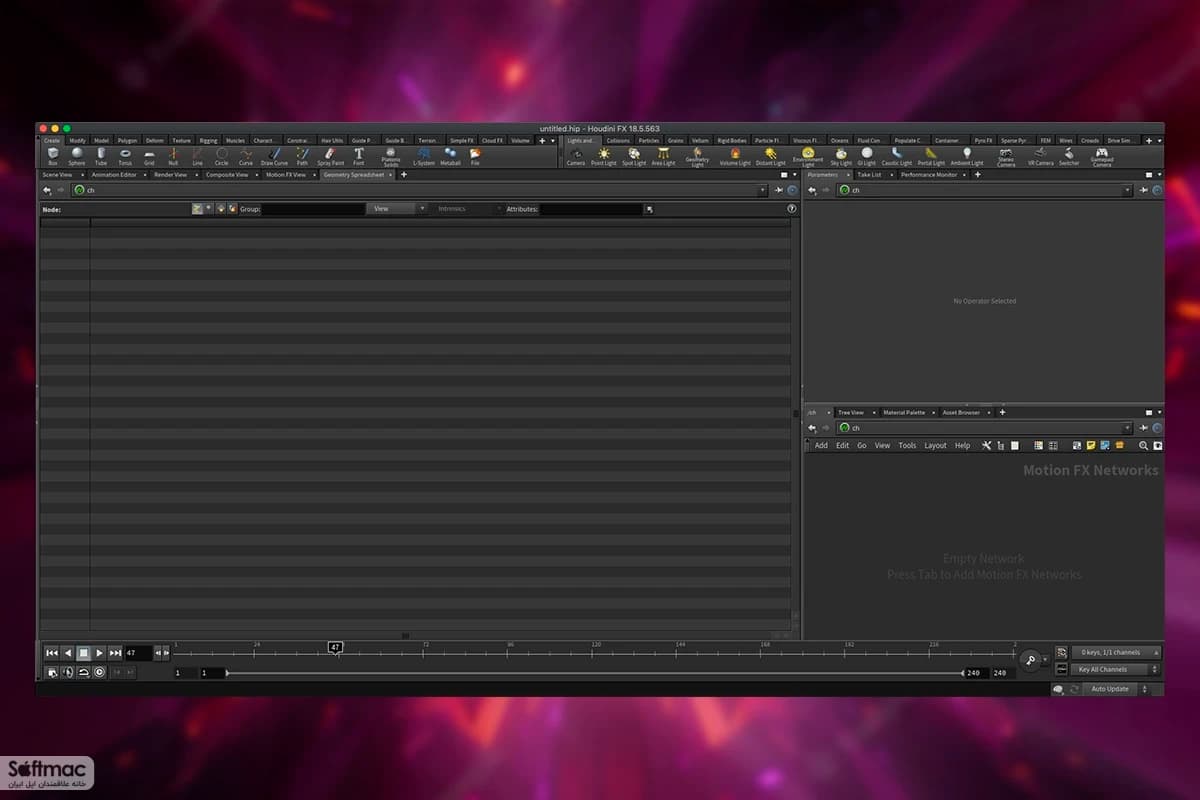
Task: Add a Volume Light
Action: coord(735,156)
